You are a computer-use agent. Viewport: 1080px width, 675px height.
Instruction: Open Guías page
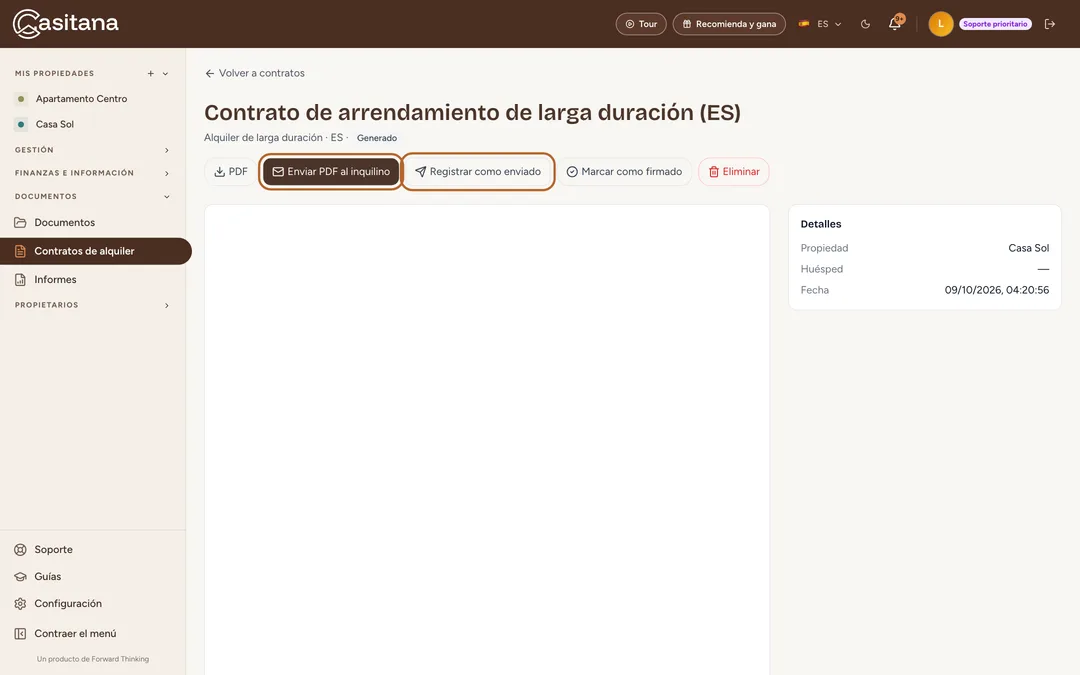pyautogui.click(x=48, y=577)
